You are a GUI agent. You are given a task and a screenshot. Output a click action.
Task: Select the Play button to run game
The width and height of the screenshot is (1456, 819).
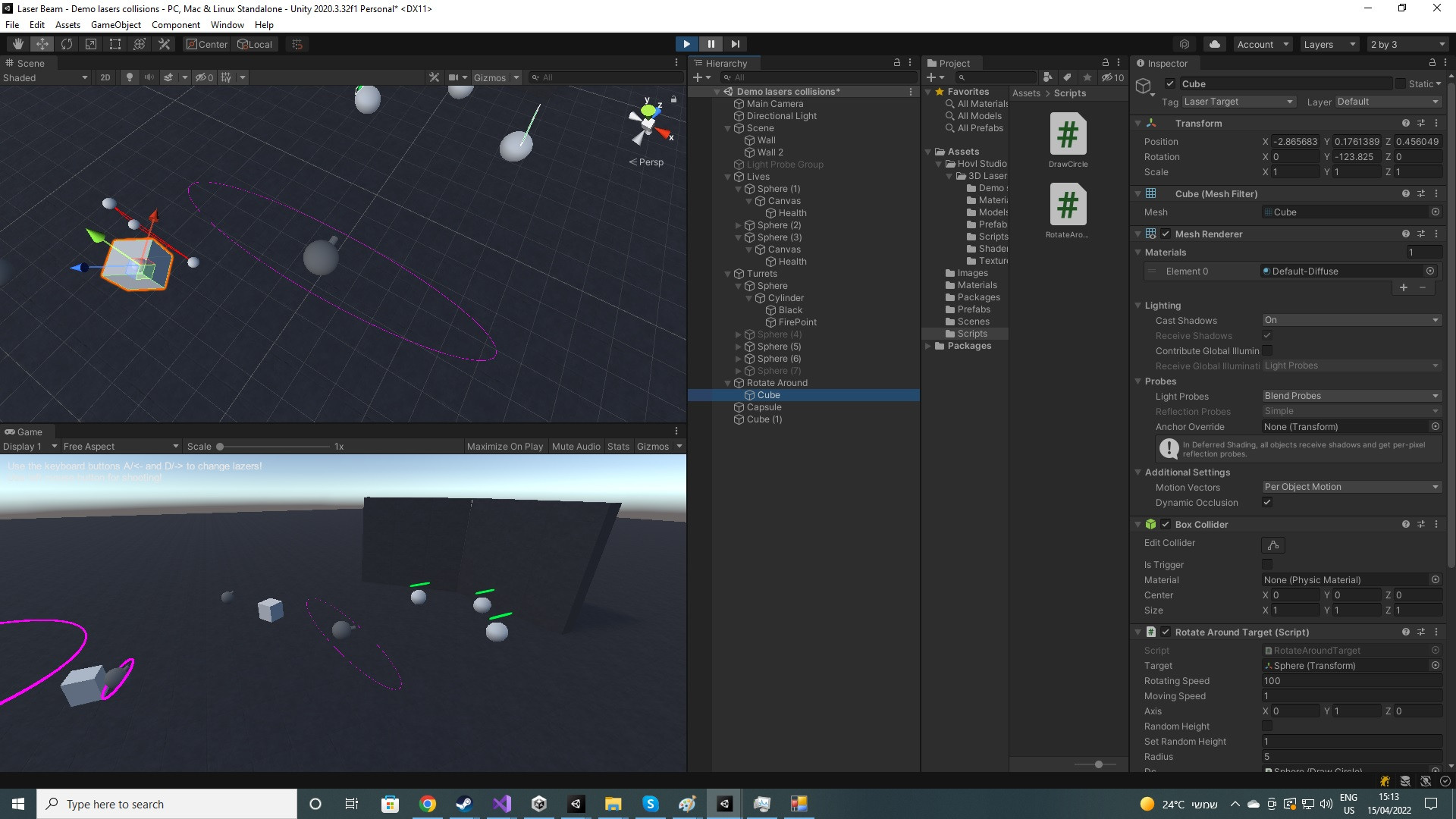pyautogui.click(x=686, y=43)
